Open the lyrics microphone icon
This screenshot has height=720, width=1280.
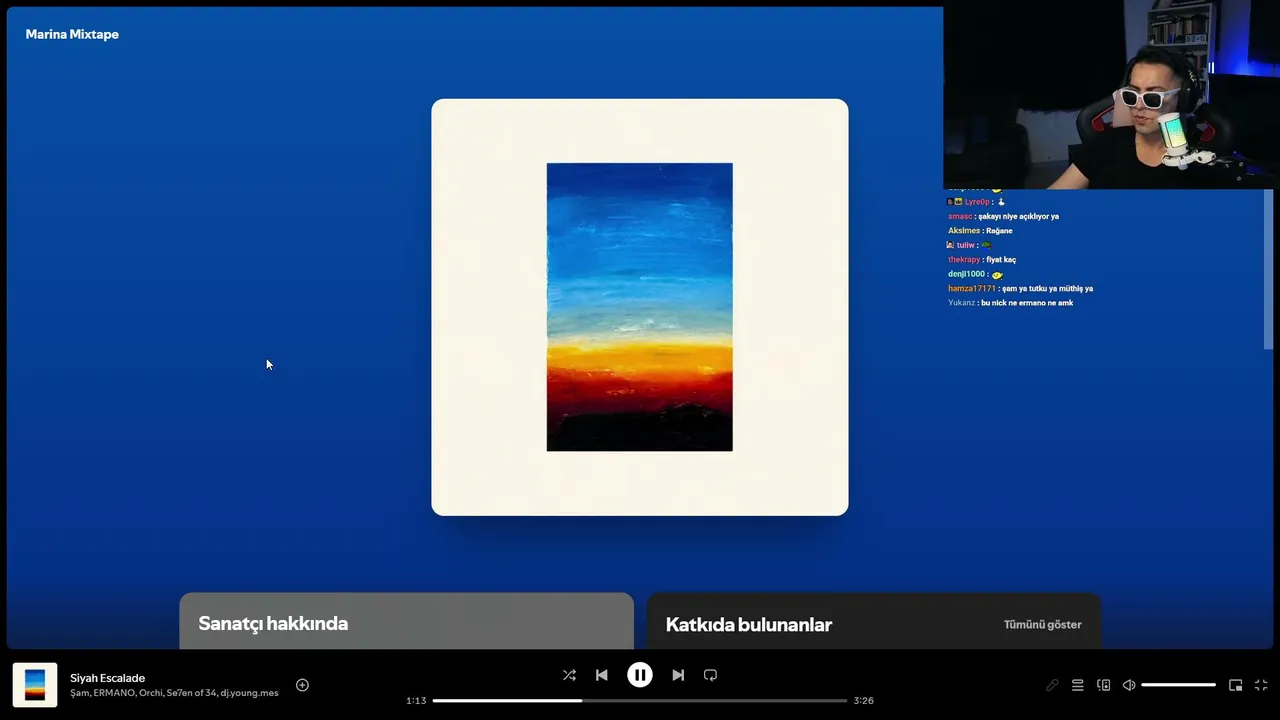click(1052, 685)
